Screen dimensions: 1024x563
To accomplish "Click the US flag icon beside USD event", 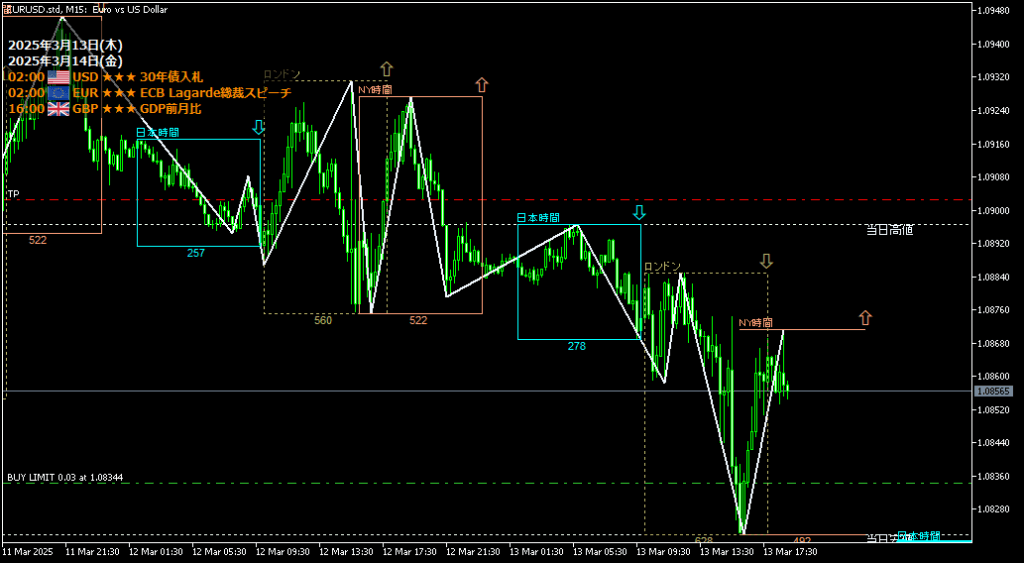I will point(58,76).
